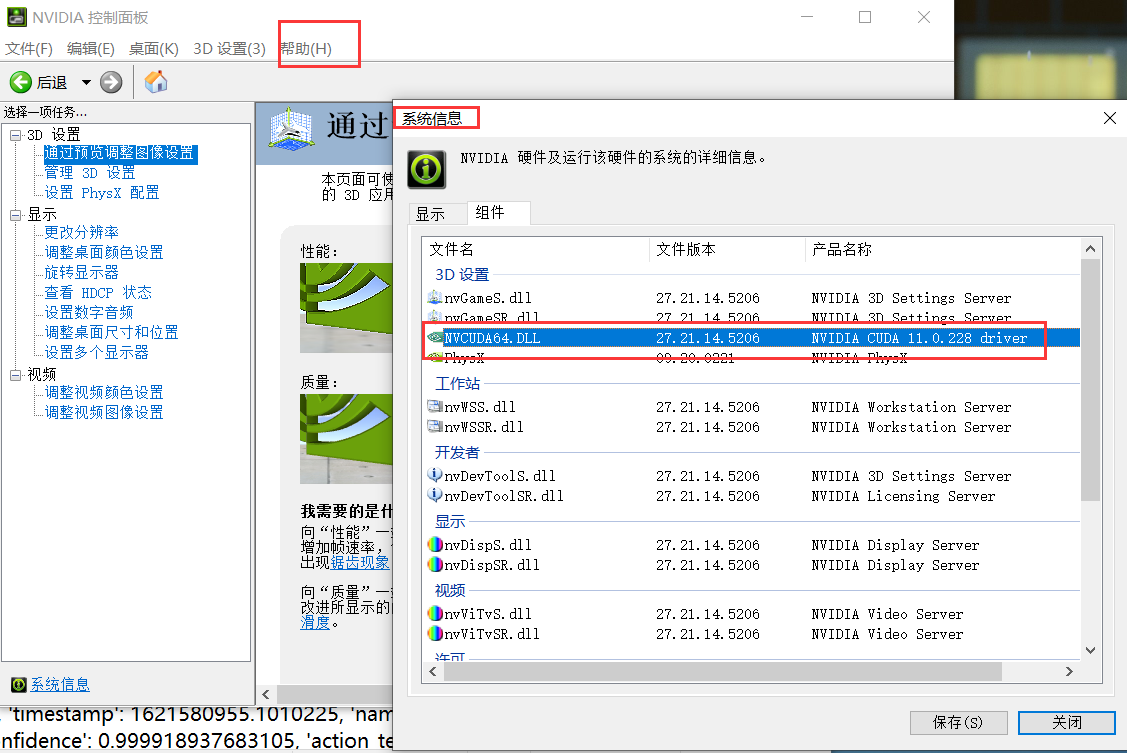
Task: Click the 锯齿现象 hyperlink
Action: 360,563
